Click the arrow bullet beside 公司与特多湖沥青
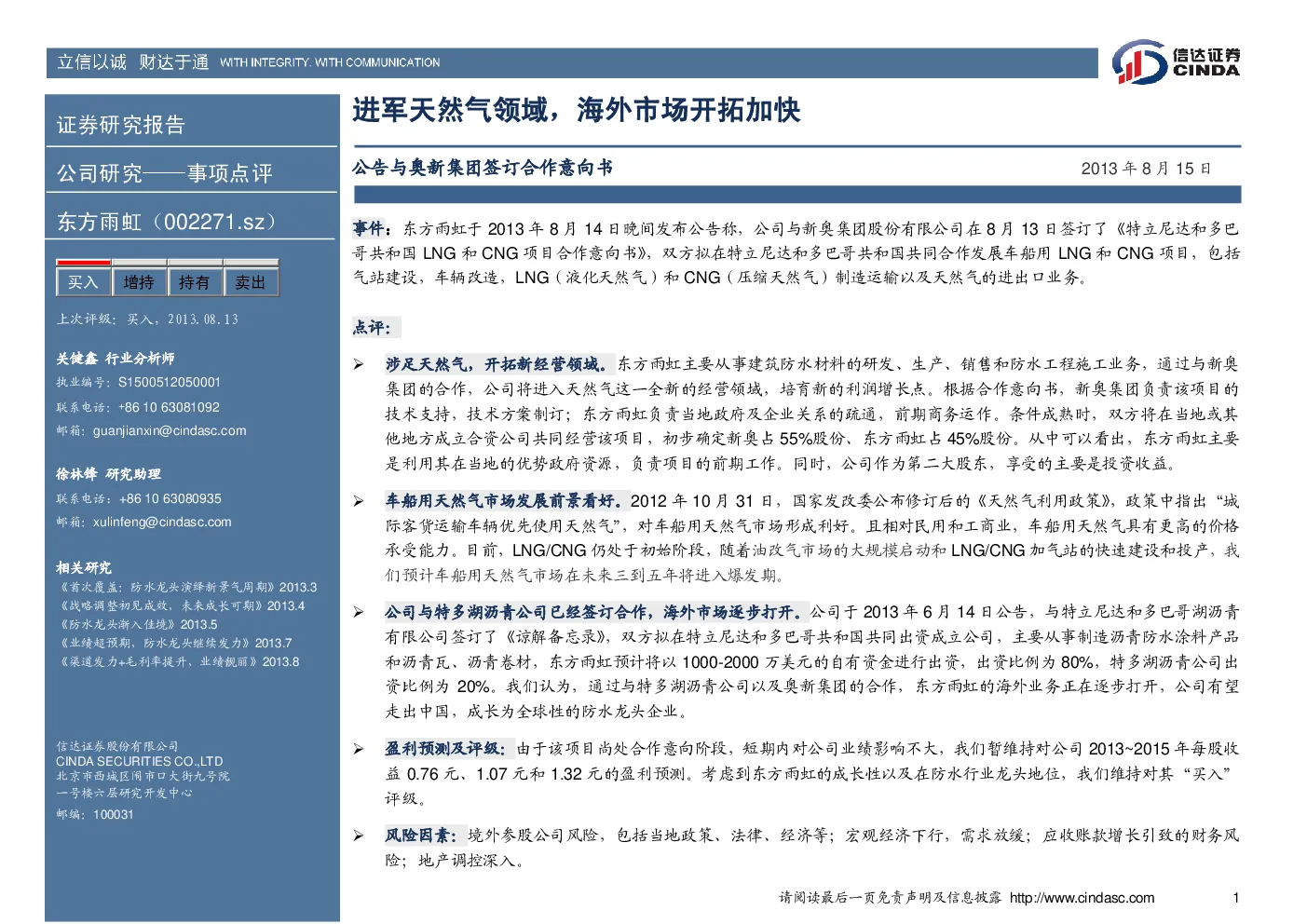Viewport: 1307px width, 924px height. tap(359, 612)
